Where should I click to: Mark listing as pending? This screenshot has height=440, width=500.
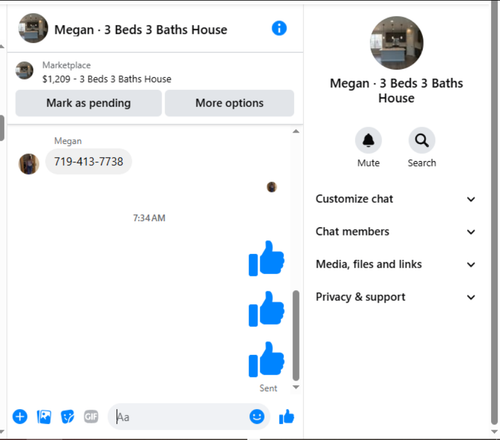pyautogui.click(x=89, y=103)
